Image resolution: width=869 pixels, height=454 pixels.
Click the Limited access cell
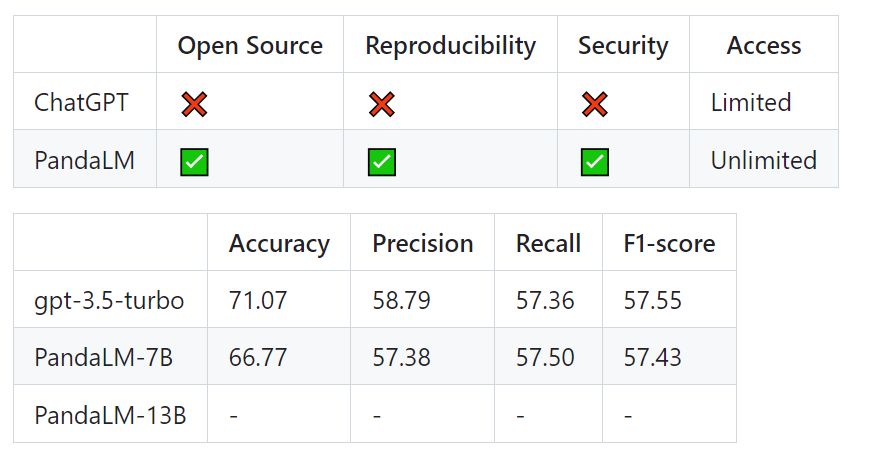[751, 102]
